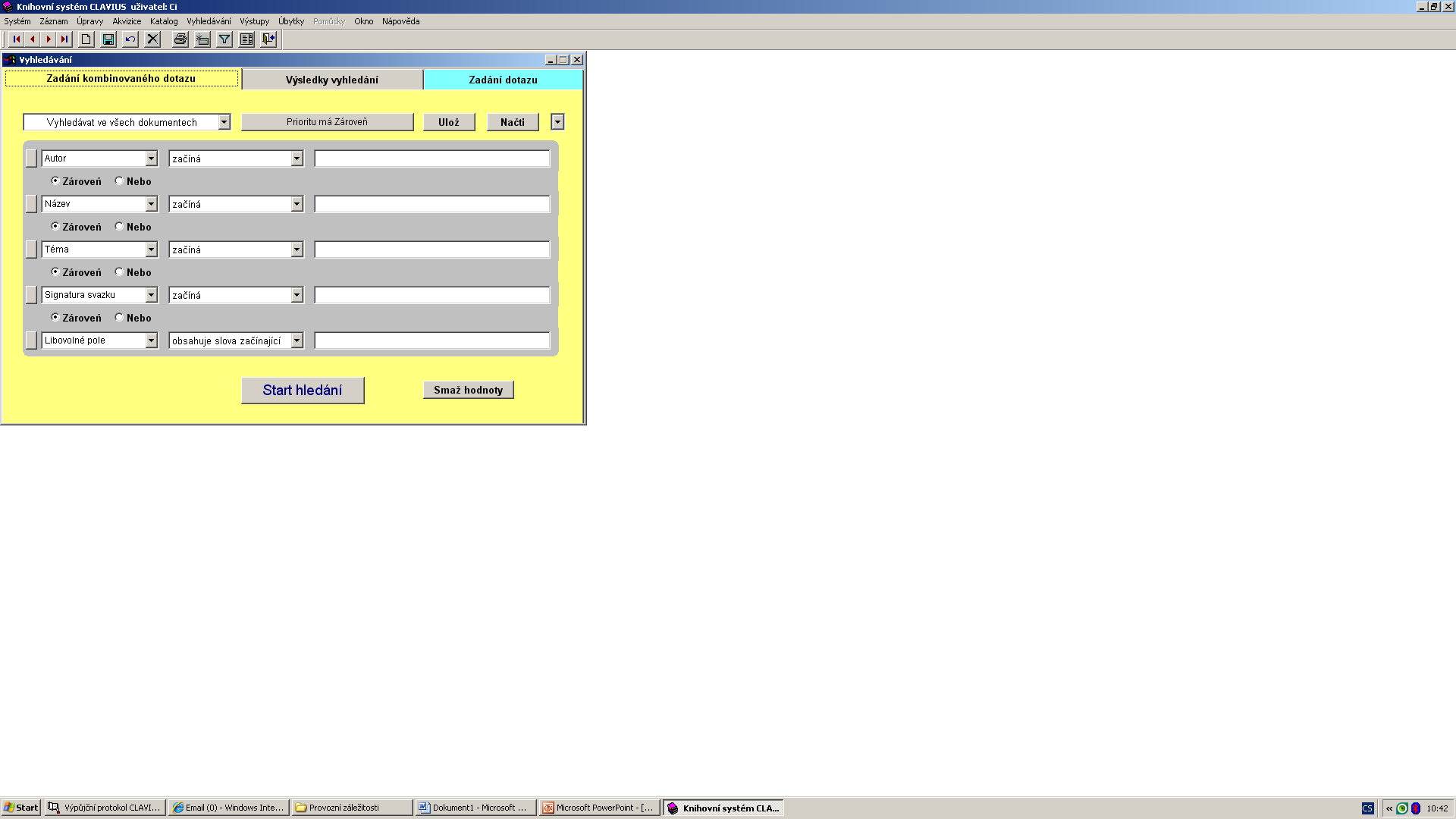
Task: Click Název search text input
Action: 432,204
